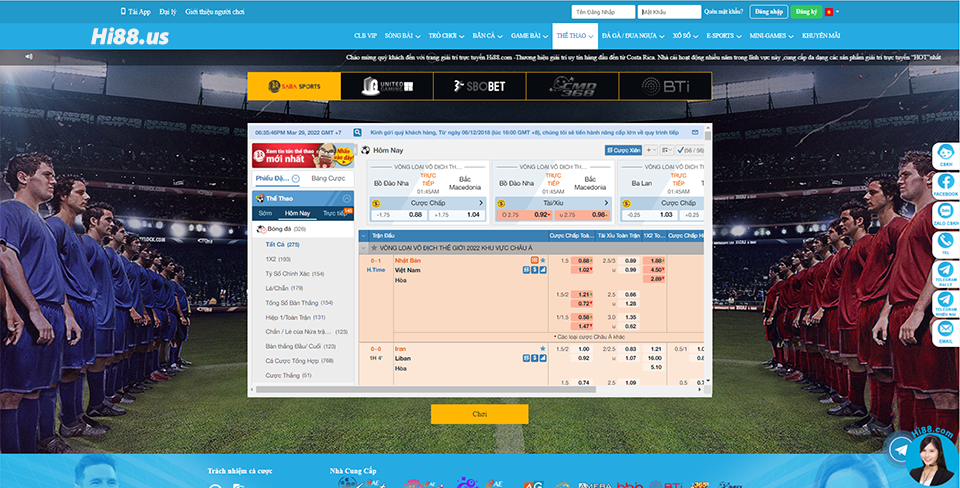This screenshot has height=488, width=960.
Task: Toggle league favorite star for Khu Vực Châu Á
Action: (373, 248)
